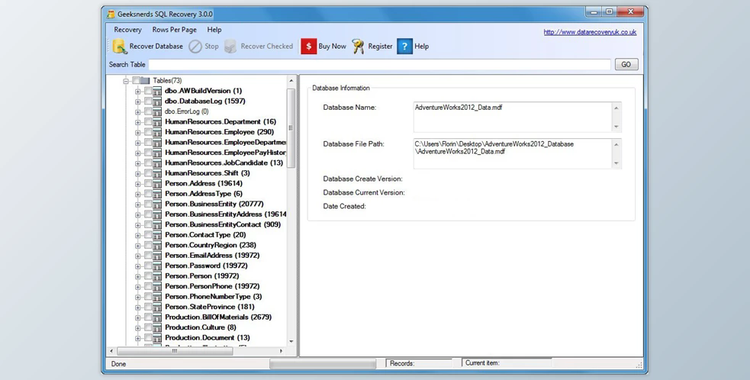Click the Geeksnerds SQL Recovery title icon

pyautogui.click(x=111, y=14)
